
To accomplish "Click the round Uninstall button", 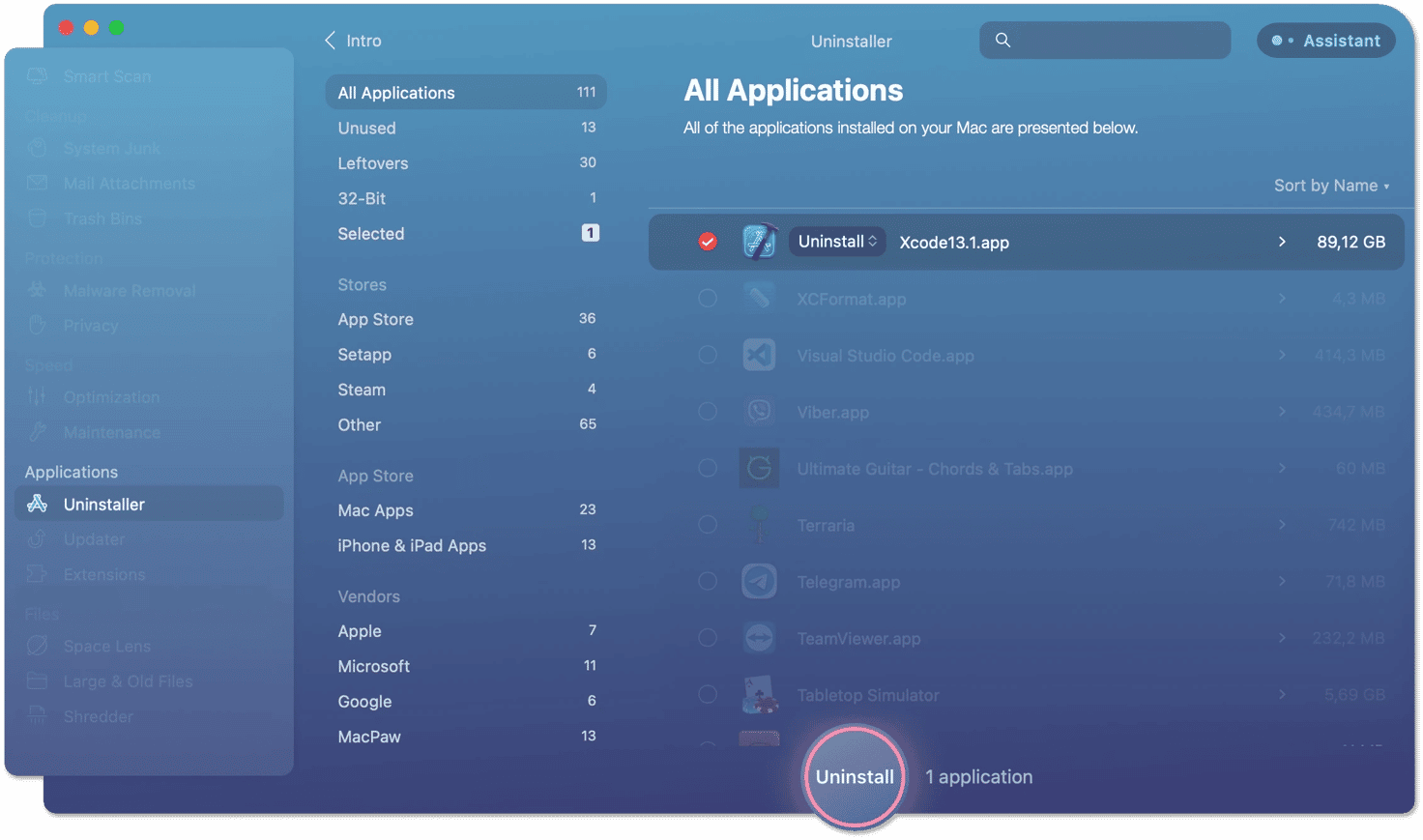I will 855,777.
